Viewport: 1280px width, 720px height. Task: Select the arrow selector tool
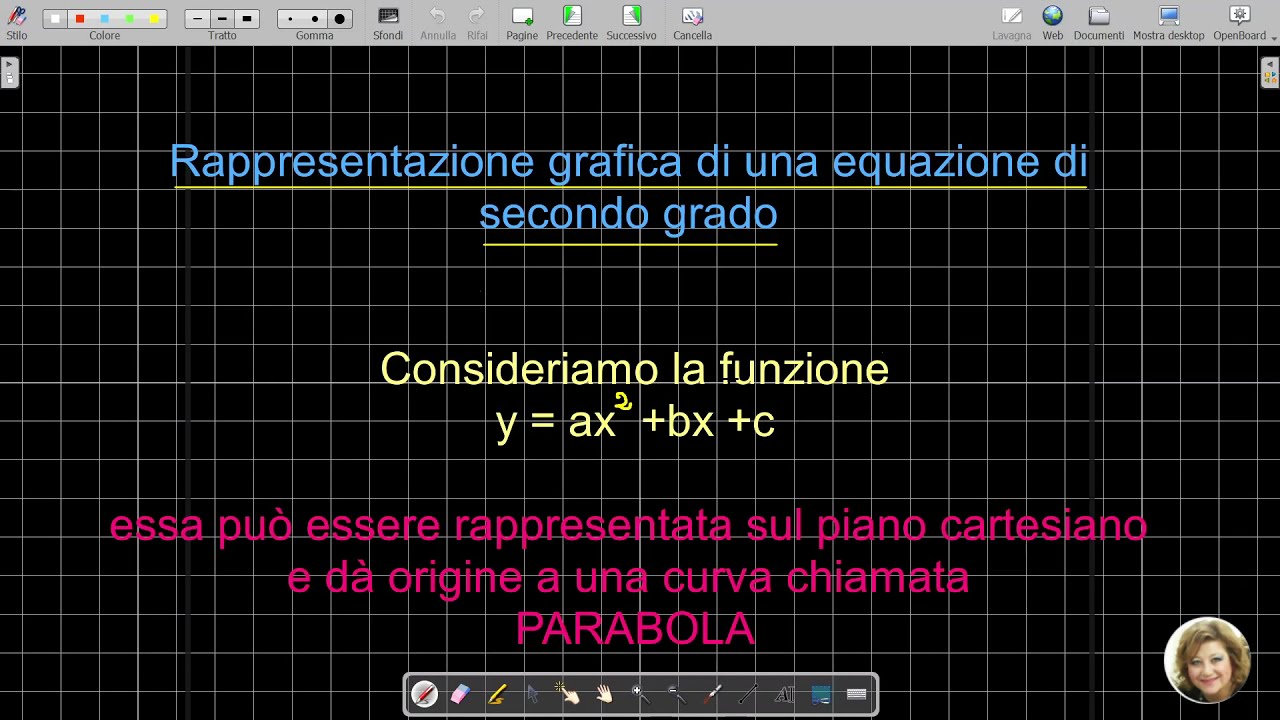coord(533,694)
